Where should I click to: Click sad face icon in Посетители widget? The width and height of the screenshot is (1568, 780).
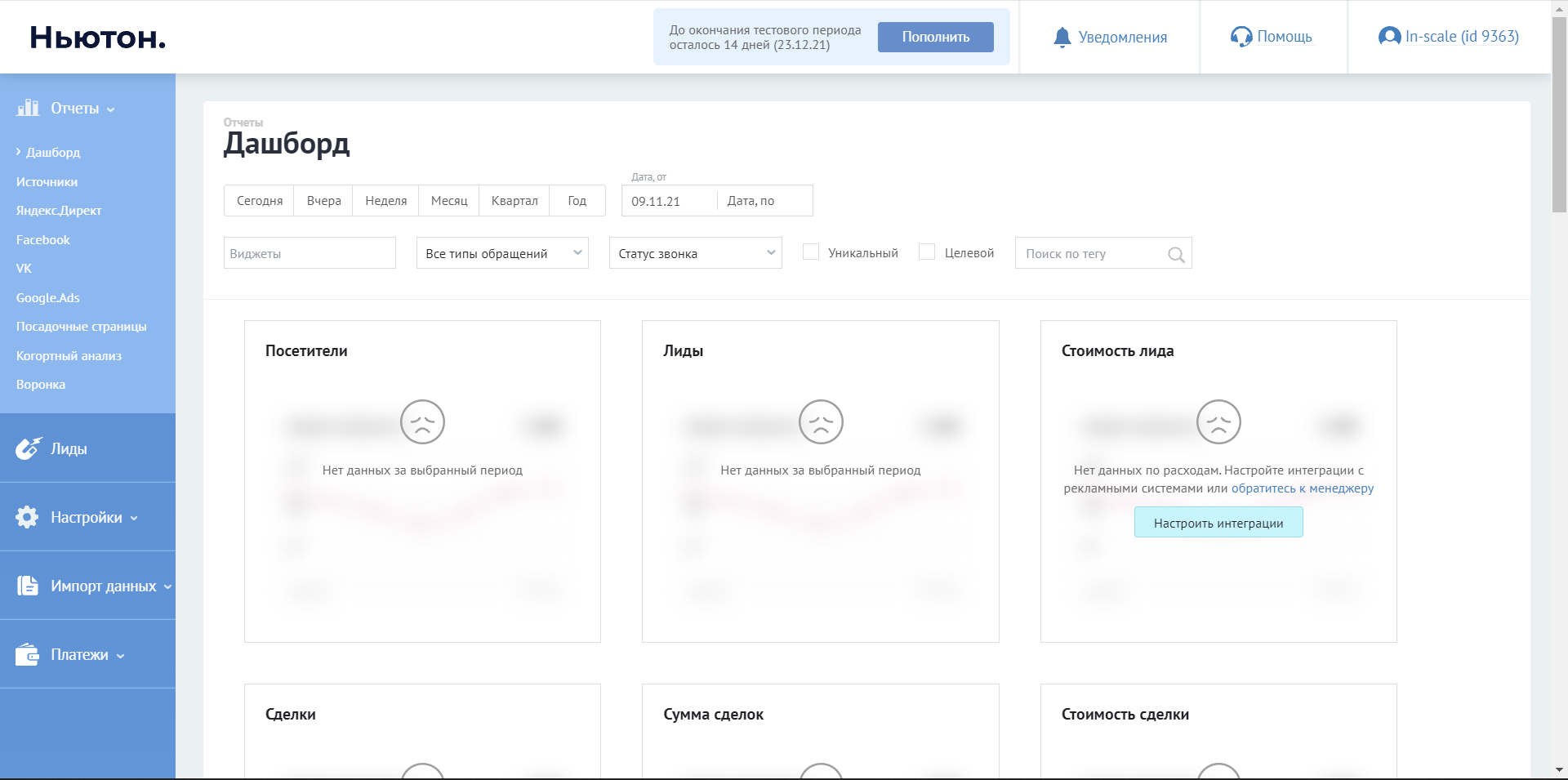(x=422, y=421)
